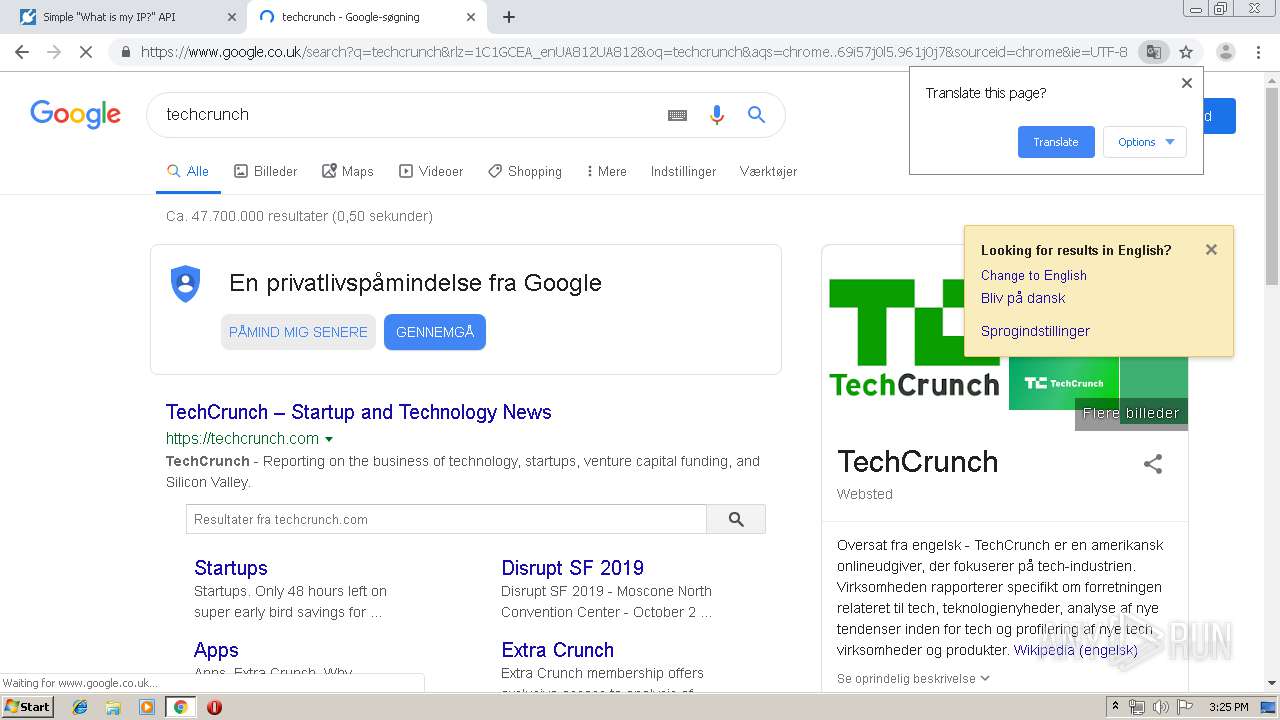The width and height of the screenshot is (1280, 720).
Task: Switch to Chrome in the taskbar
Action: [x=180, y=707]
